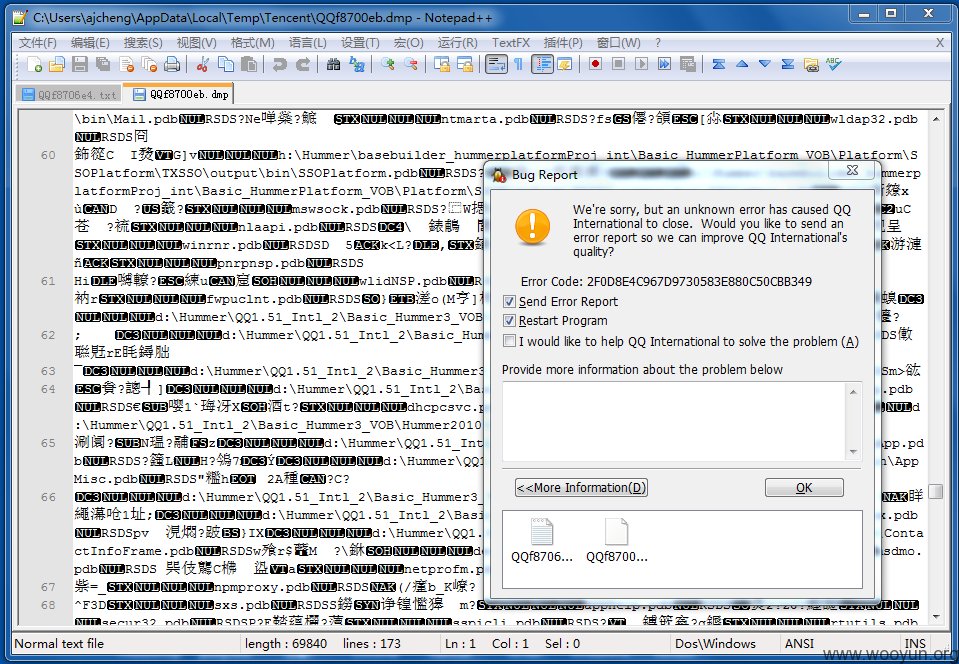Viewport: 959px width, 664px height.
Task: Check help QQ International solve problem
Action: pos(509,341)
